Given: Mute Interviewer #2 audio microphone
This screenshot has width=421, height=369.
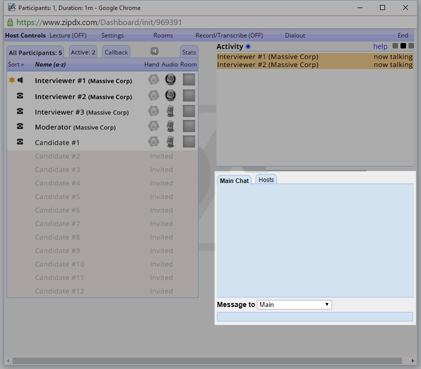Looking at the screenshot, I should point(170,95).
